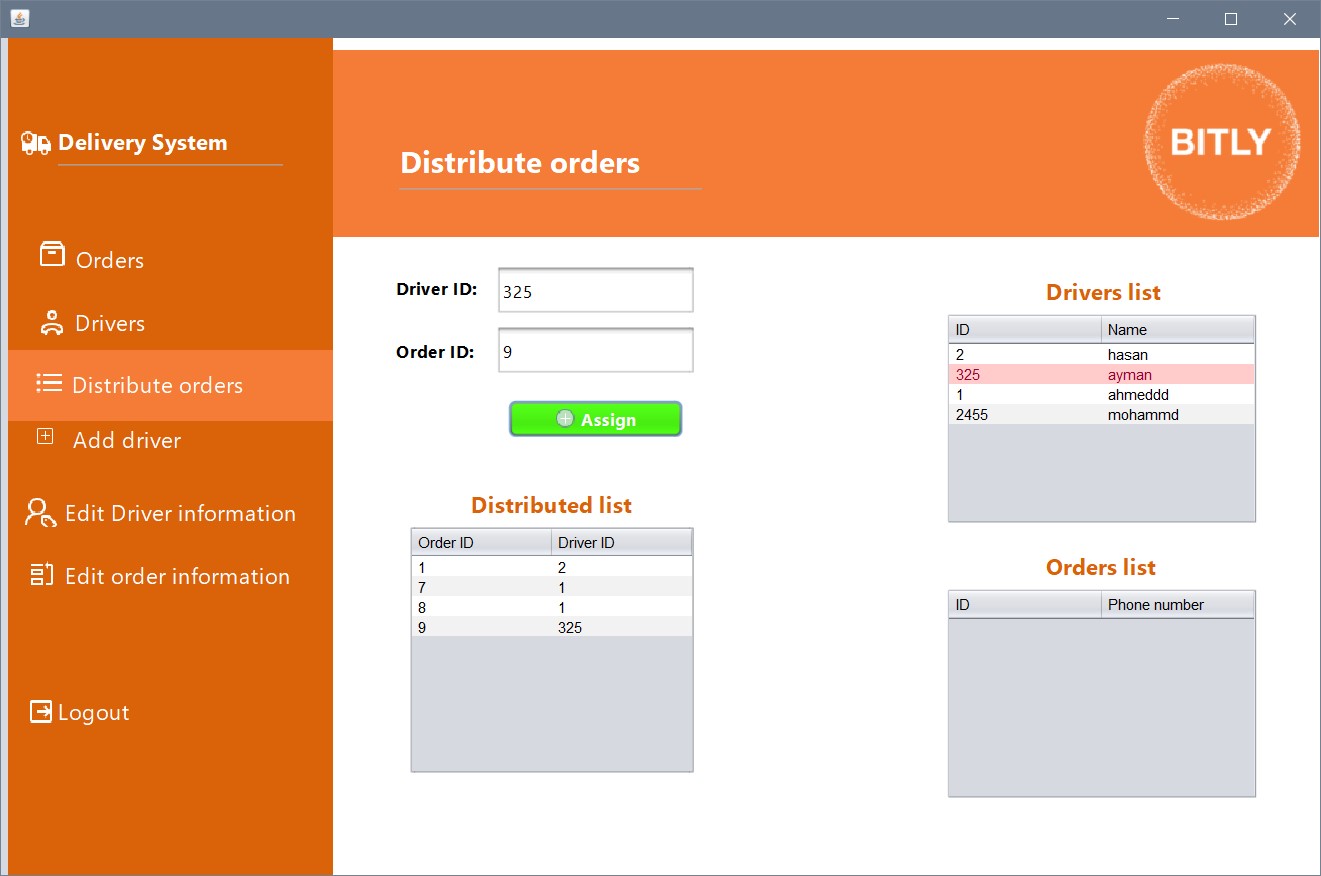Go to Edit order information

click(x=177, y=576)
